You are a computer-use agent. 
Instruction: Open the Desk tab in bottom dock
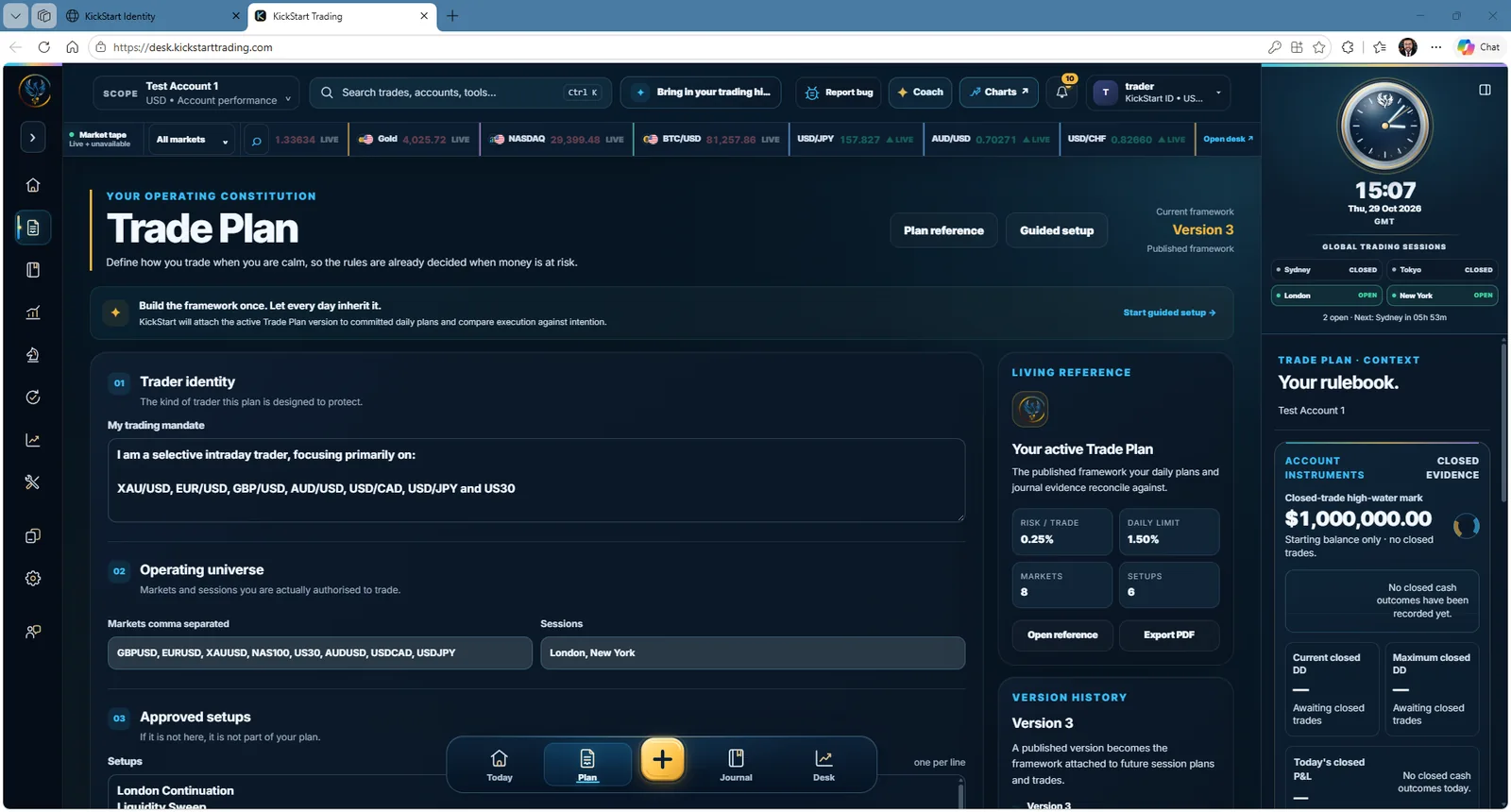click(823, 765)
